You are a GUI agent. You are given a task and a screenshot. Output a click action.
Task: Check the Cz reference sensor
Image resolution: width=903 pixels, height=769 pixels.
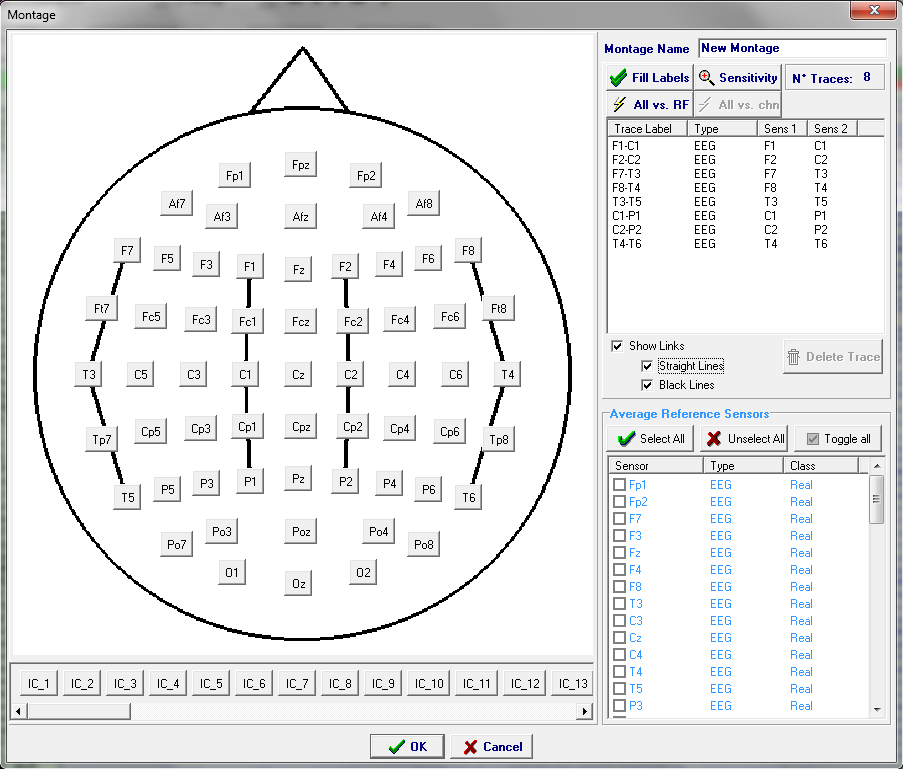(x=619, y=638)
